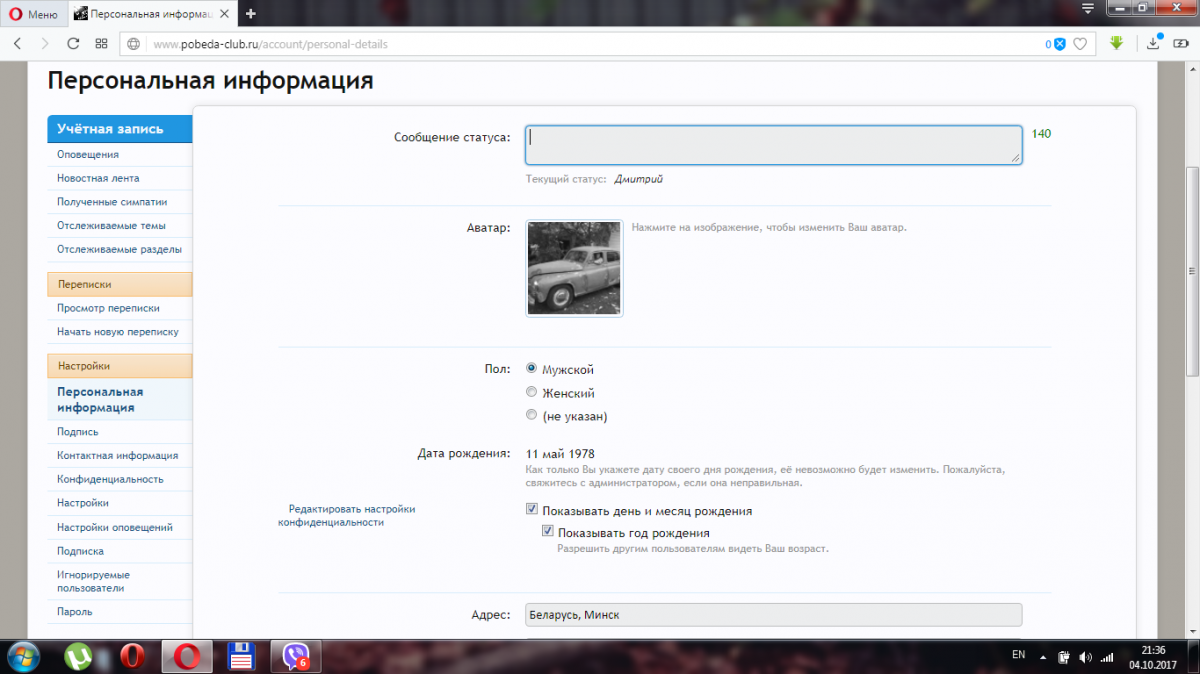
Task: Open the Opera Меню dropdown
Action: point(33,14)
